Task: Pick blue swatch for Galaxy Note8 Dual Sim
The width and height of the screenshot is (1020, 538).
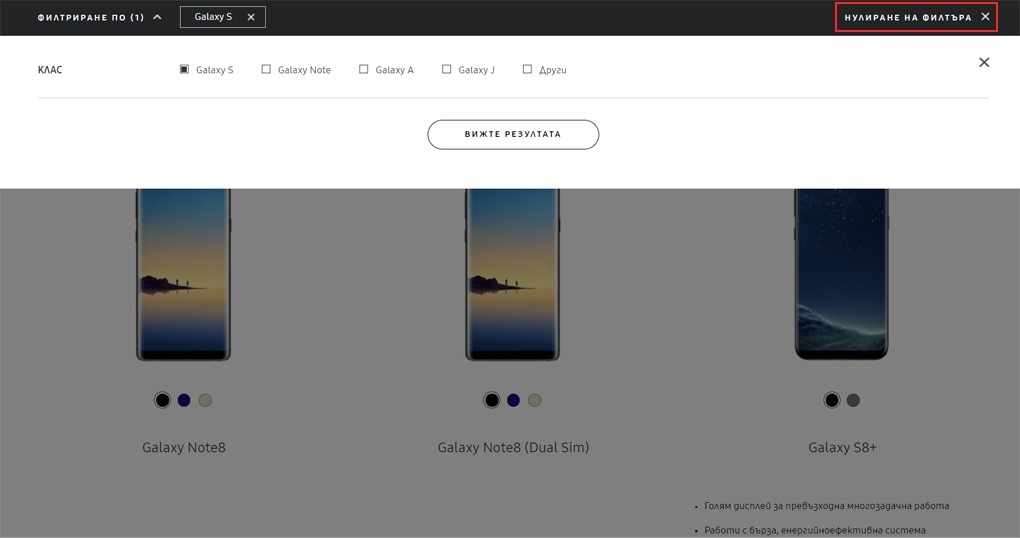Action: [513, 400]
